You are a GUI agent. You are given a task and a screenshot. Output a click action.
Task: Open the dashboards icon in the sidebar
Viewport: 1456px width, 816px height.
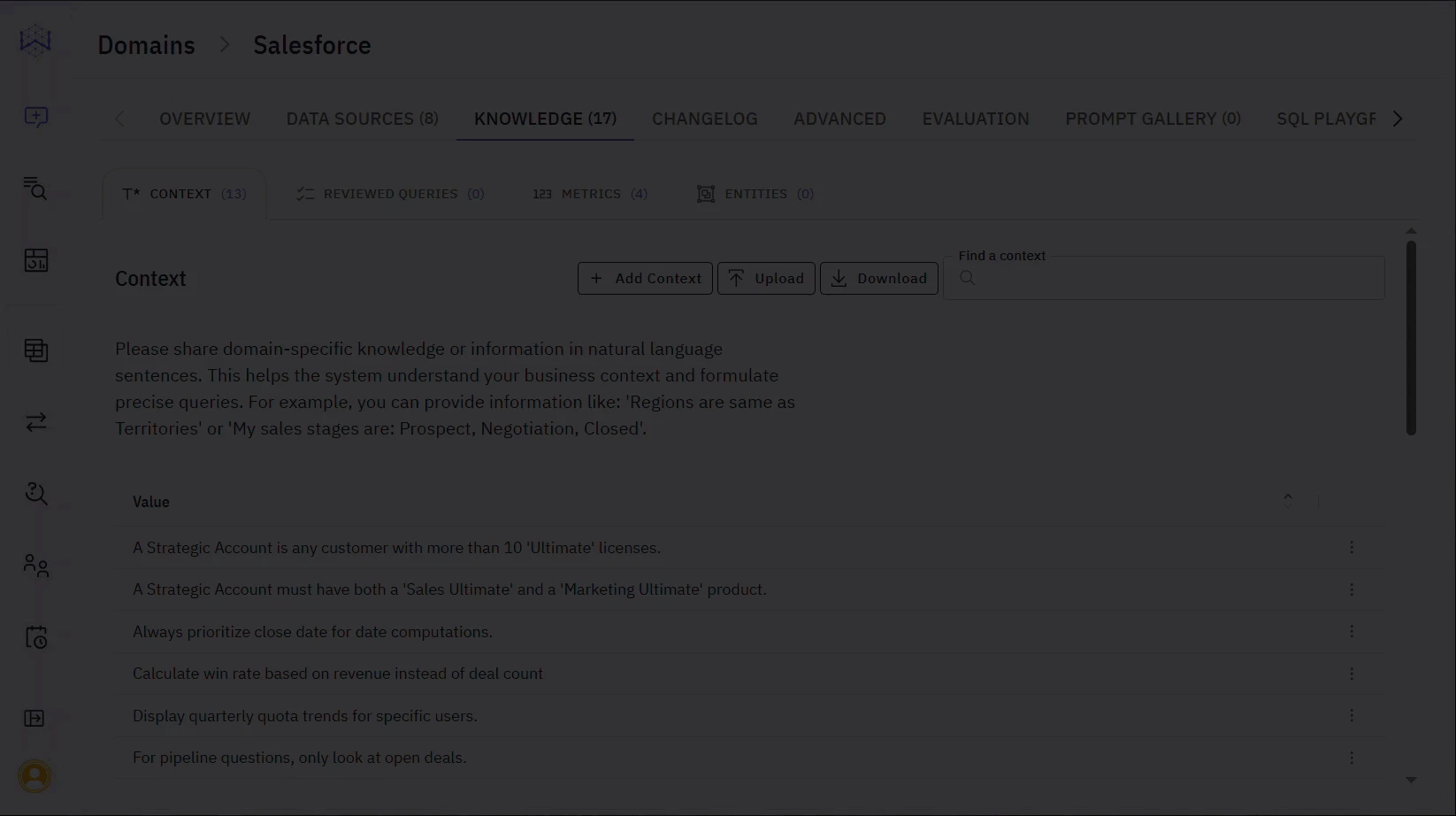(x=35, y=260)
